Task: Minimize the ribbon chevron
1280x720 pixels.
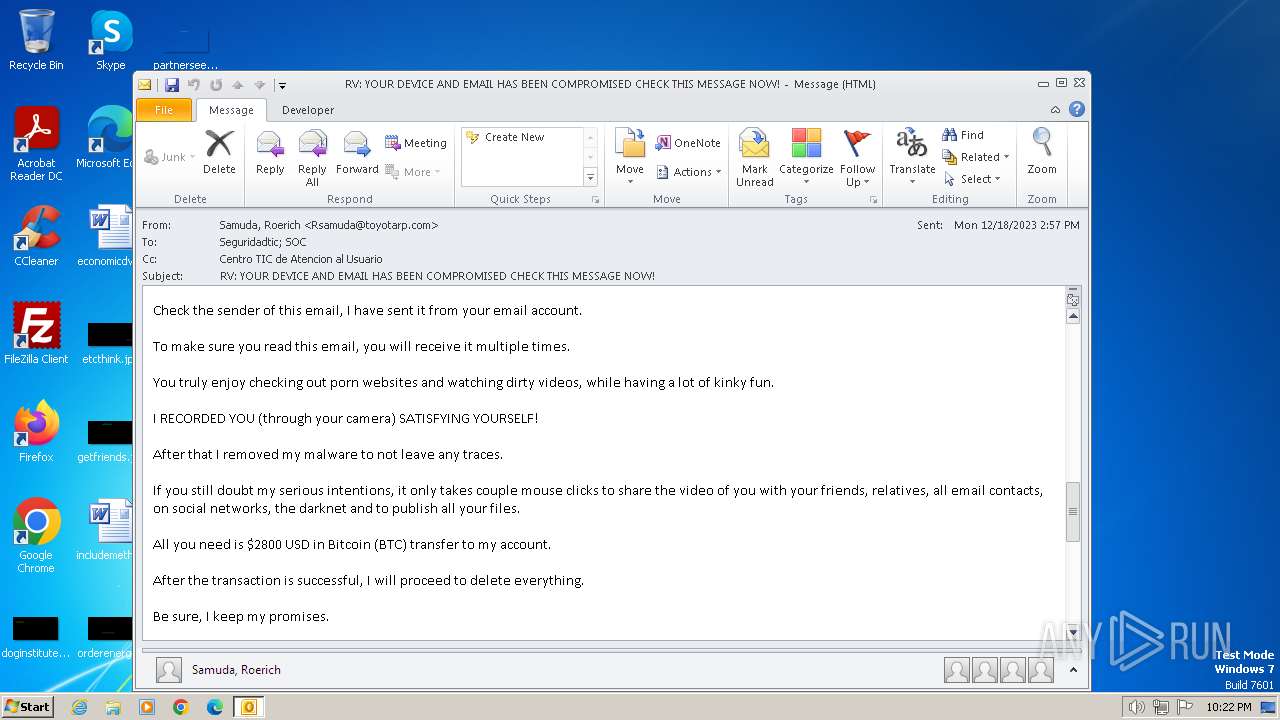Action: 1055,110
